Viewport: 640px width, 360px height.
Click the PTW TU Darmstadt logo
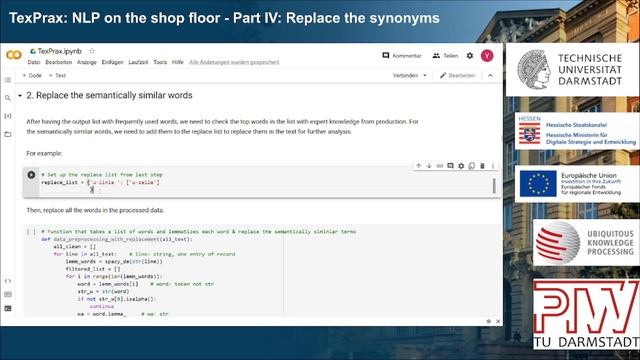tap(586, 313)
